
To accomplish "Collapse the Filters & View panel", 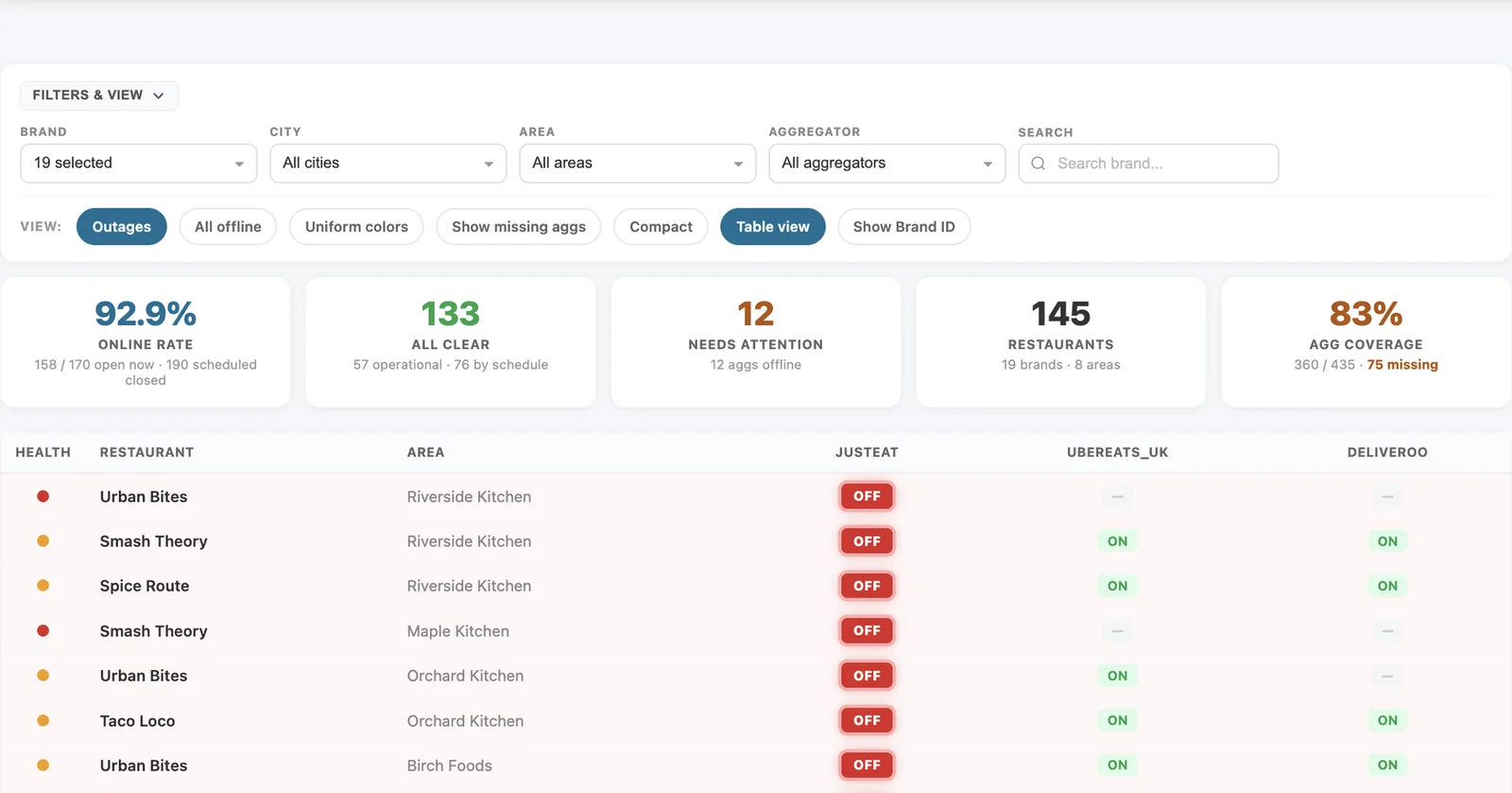I will [x=99, y=95].
